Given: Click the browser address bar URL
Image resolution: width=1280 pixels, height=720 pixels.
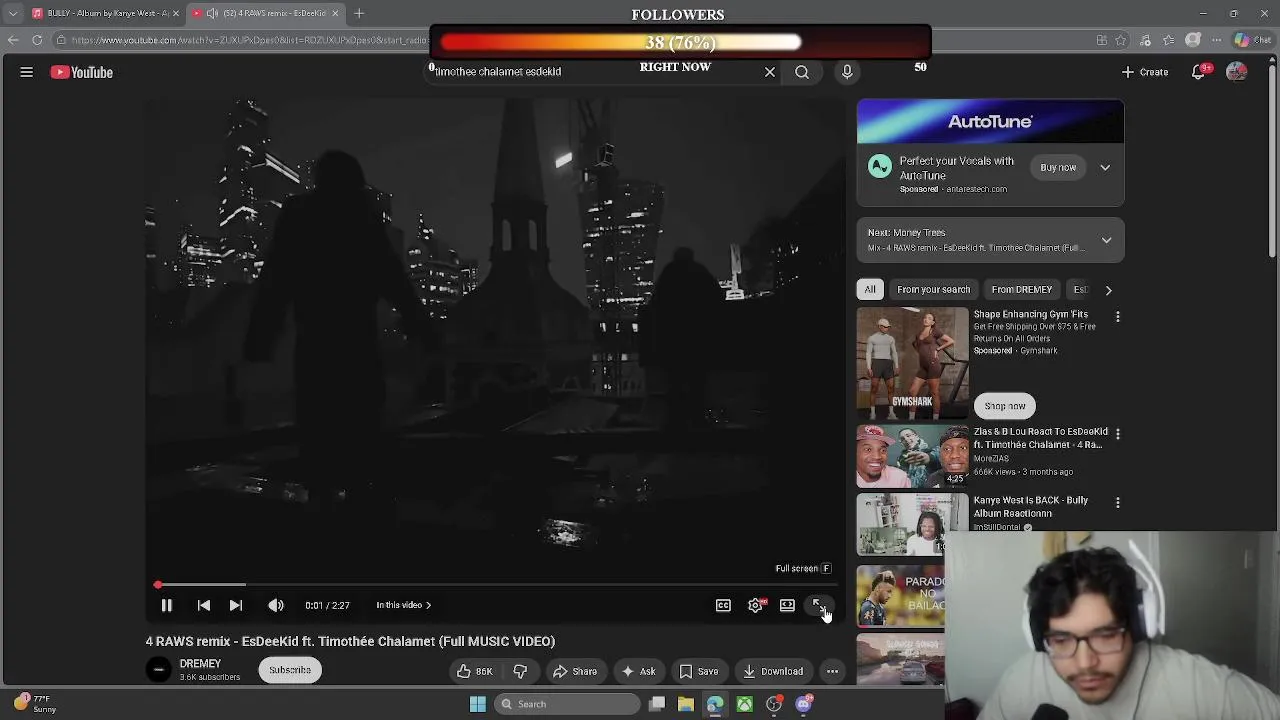Looking at the screenshot, I should pyautogui.click(x=250, y=40).
